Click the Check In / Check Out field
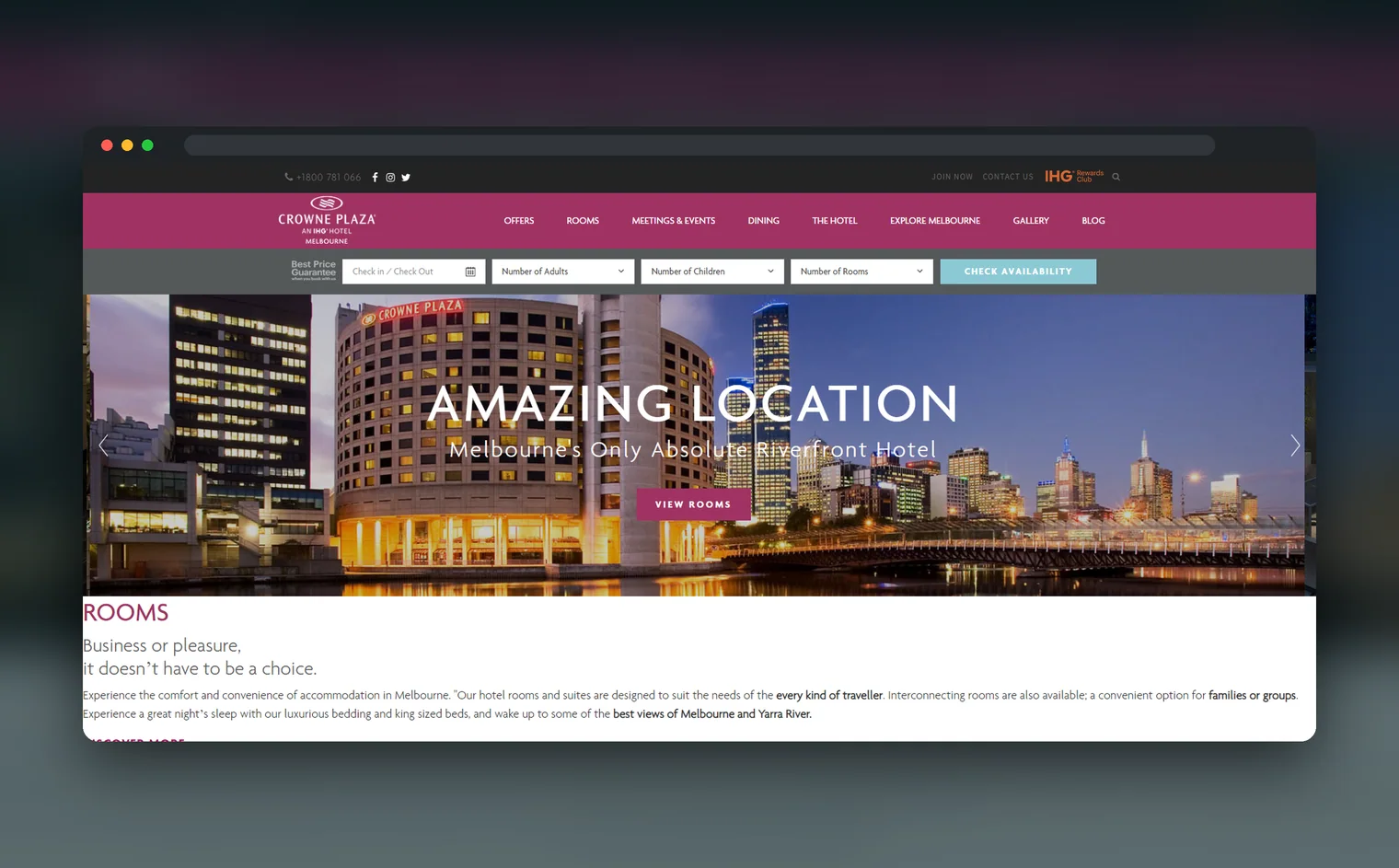Screen dimensions: 1399x868 coord(412,272)
